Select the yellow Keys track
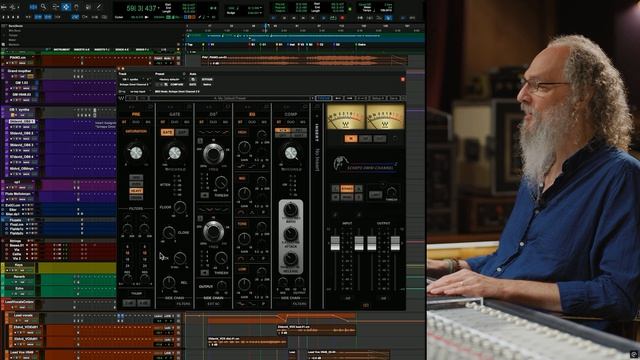The width and height of the screenshot is (640, 360). tap(19, 265)
